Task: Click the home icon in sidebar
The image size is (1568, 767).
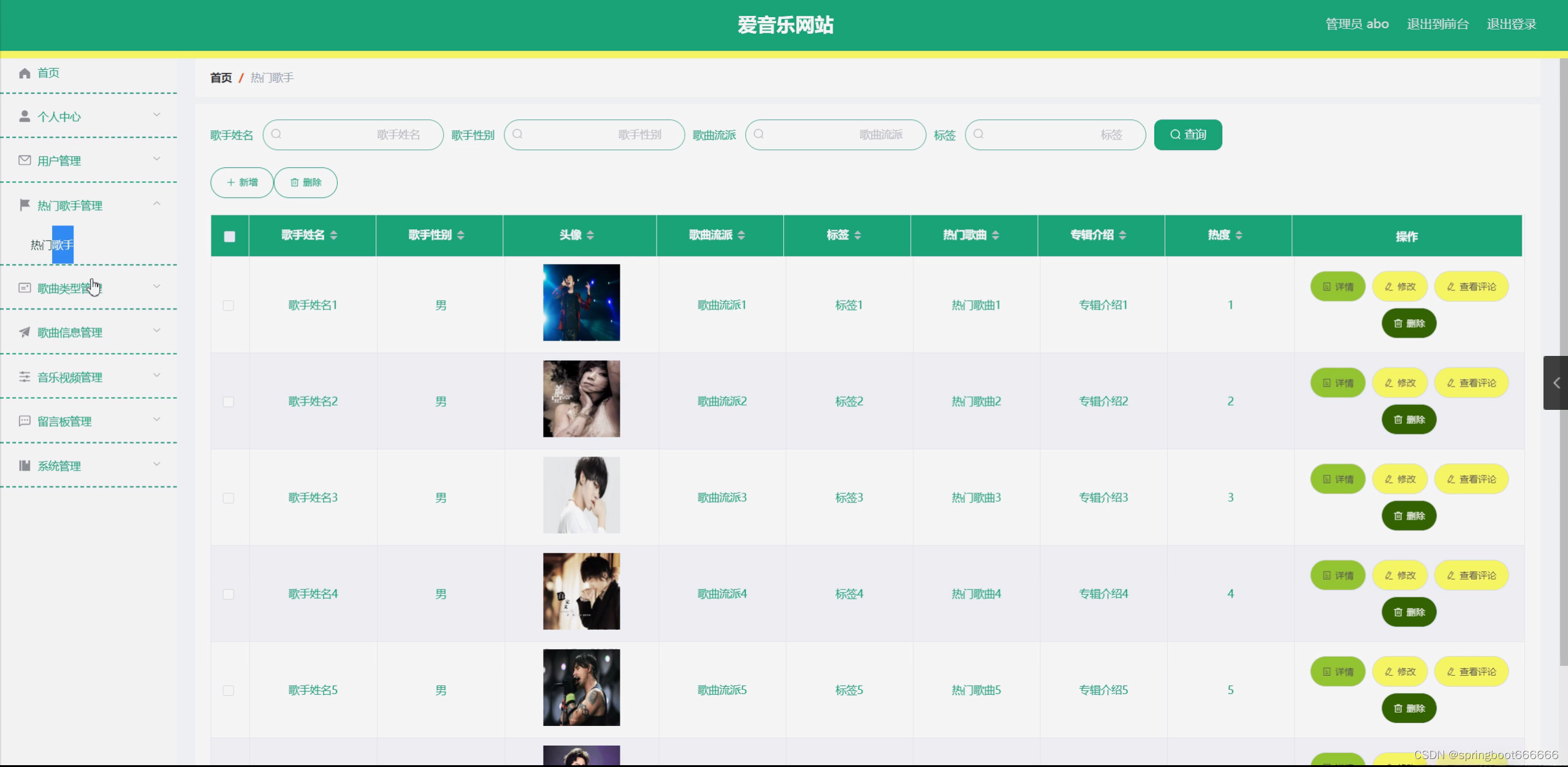Action: coord(25,74)
